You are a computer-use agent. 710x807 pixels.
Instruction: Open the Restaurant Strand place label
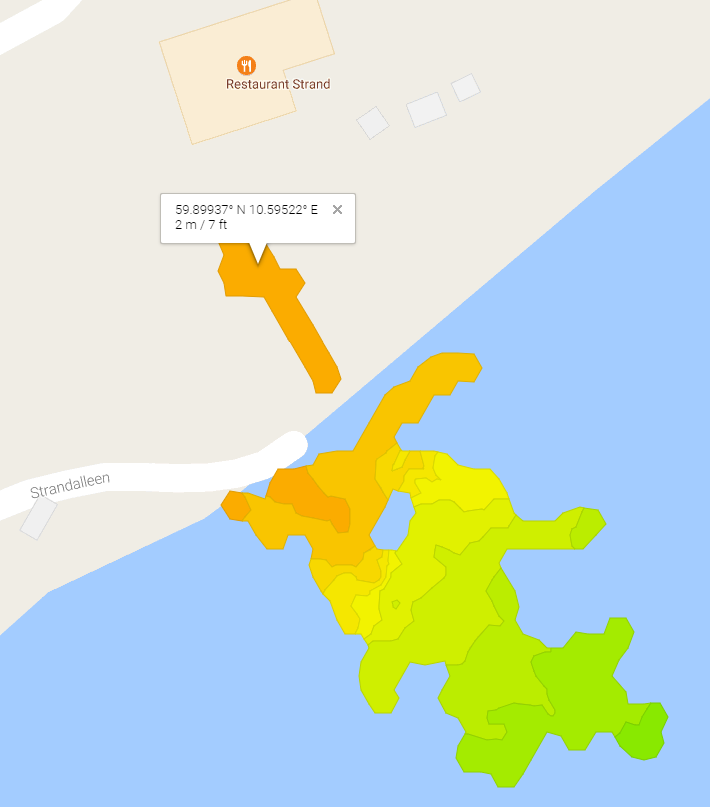click(278, 84)
